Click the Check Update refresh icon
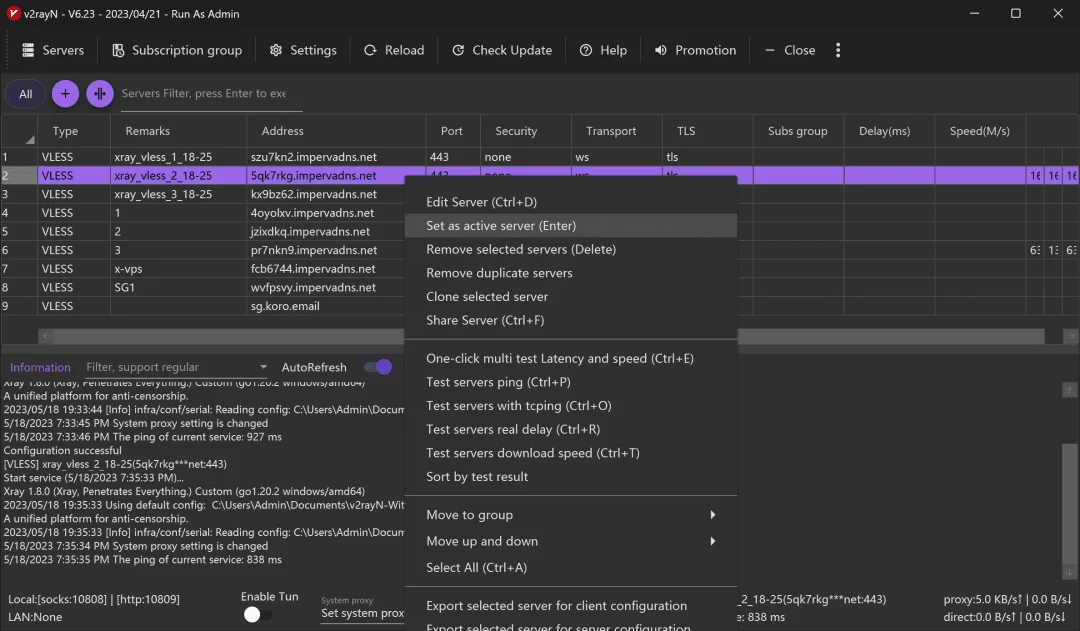 (x=457, y=50)
